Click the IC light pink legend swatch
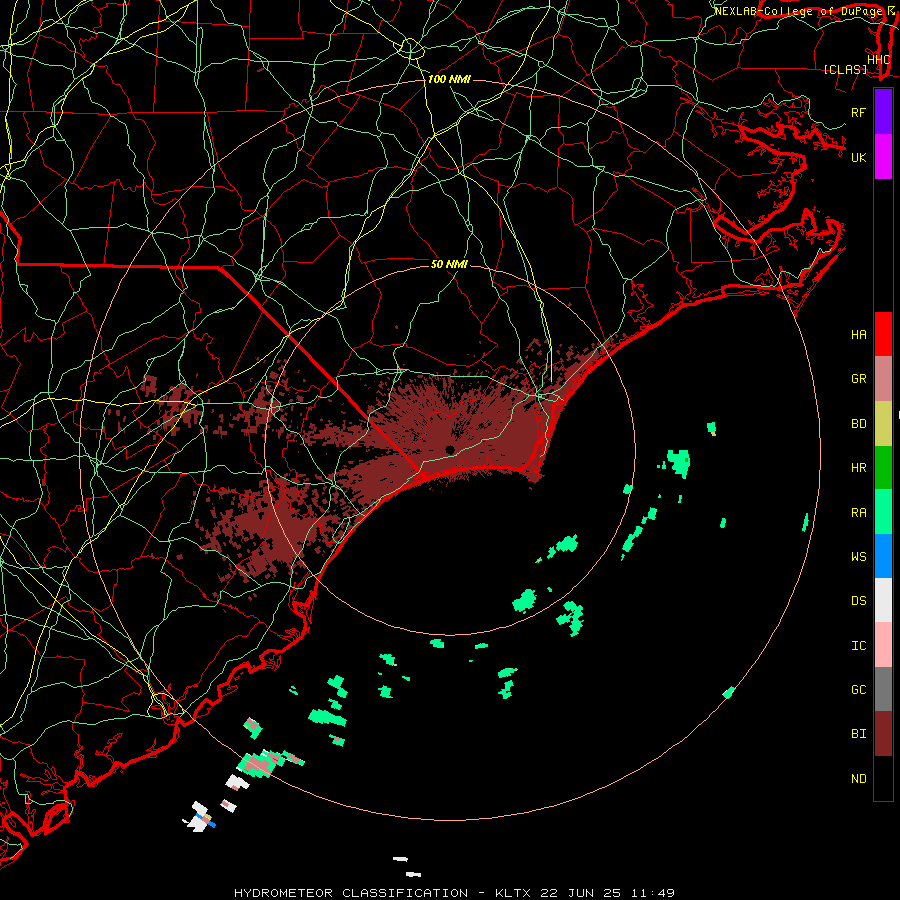Viewport: 900px width, 900px height. [x=883, y=645]
